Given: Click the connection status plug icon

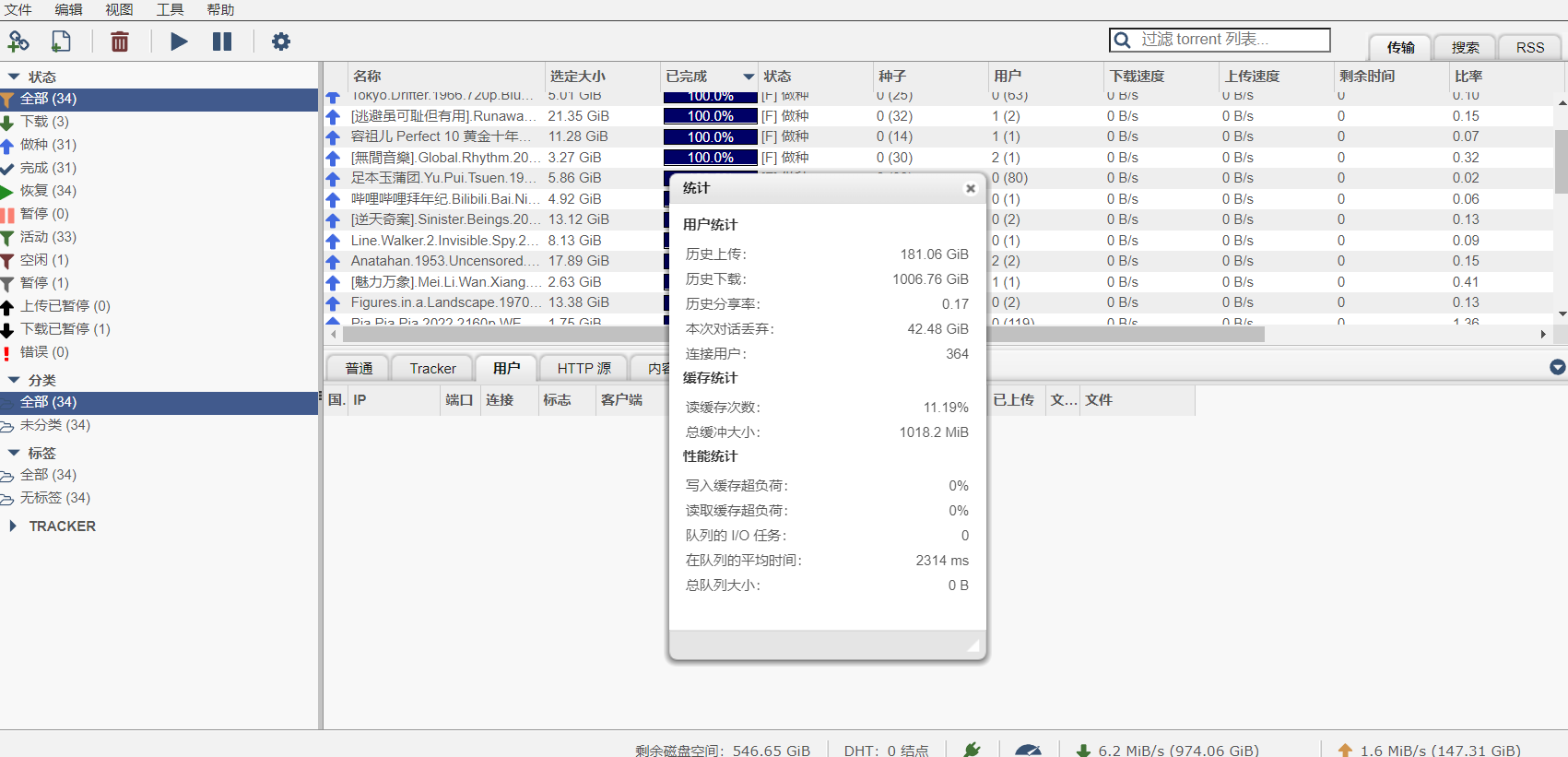Looking at the screenshot, I should pyautogui.click(x=972, y=750).
